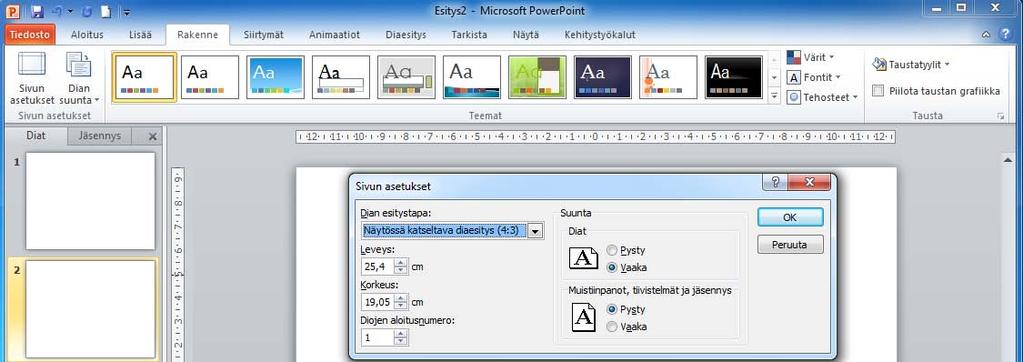Apply the second plain white theme
This screenshot has height=362, width=1023.
point(209,77)
